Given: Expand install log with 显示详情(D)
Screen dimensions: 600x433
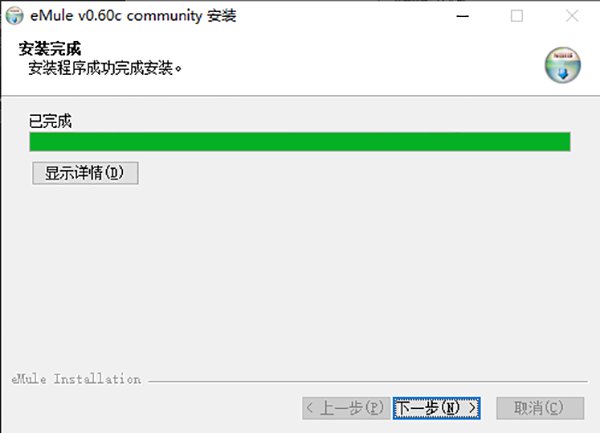Looking at the screenshot, I should pos(85,173).
